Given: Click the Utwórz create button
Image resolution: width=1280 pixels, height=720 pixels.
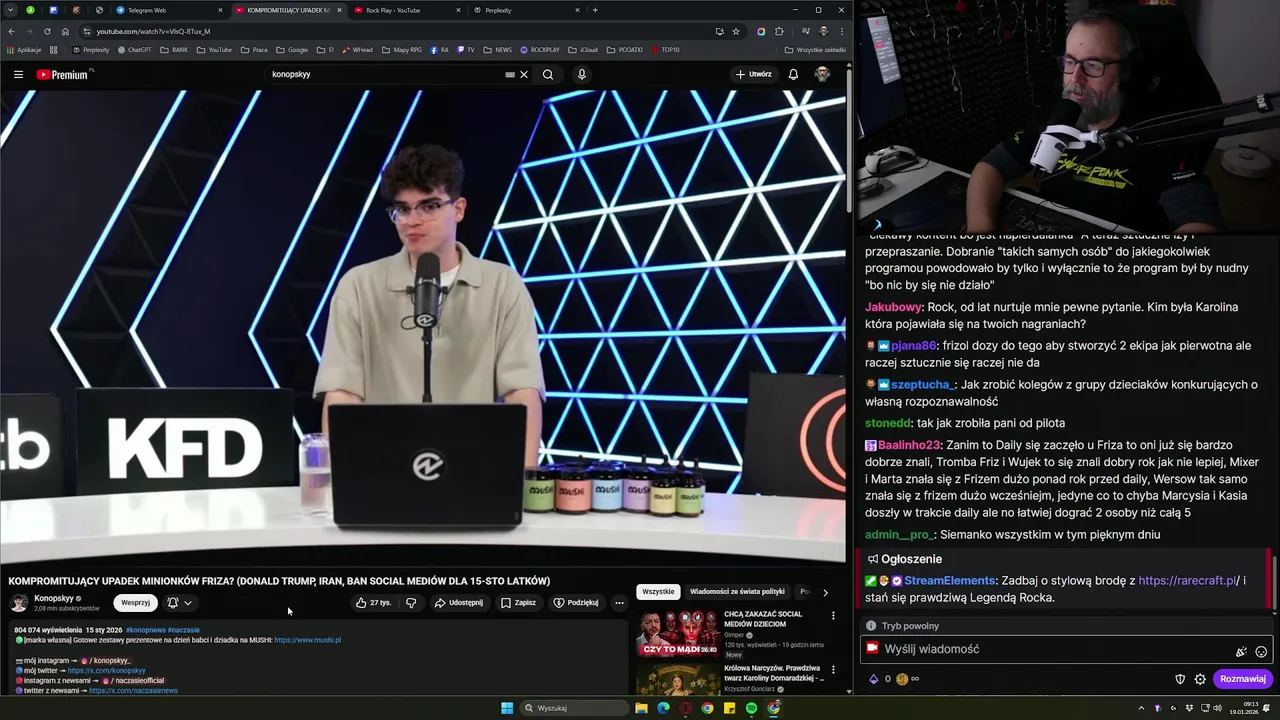Looking at the screenshot, I should [x=753, y=74].
